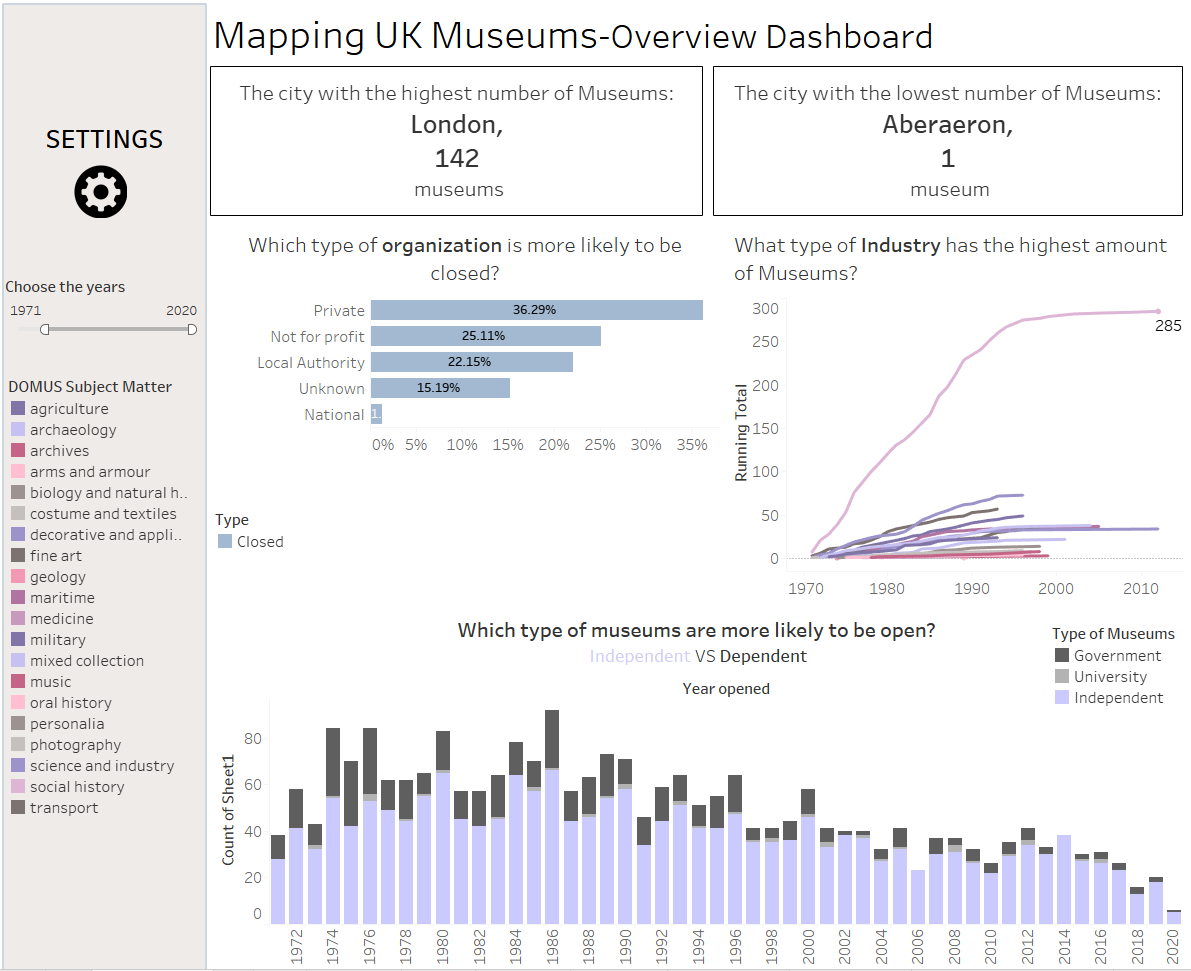
Task: Click the Closed type legend swatch
Action: (225, 541)
